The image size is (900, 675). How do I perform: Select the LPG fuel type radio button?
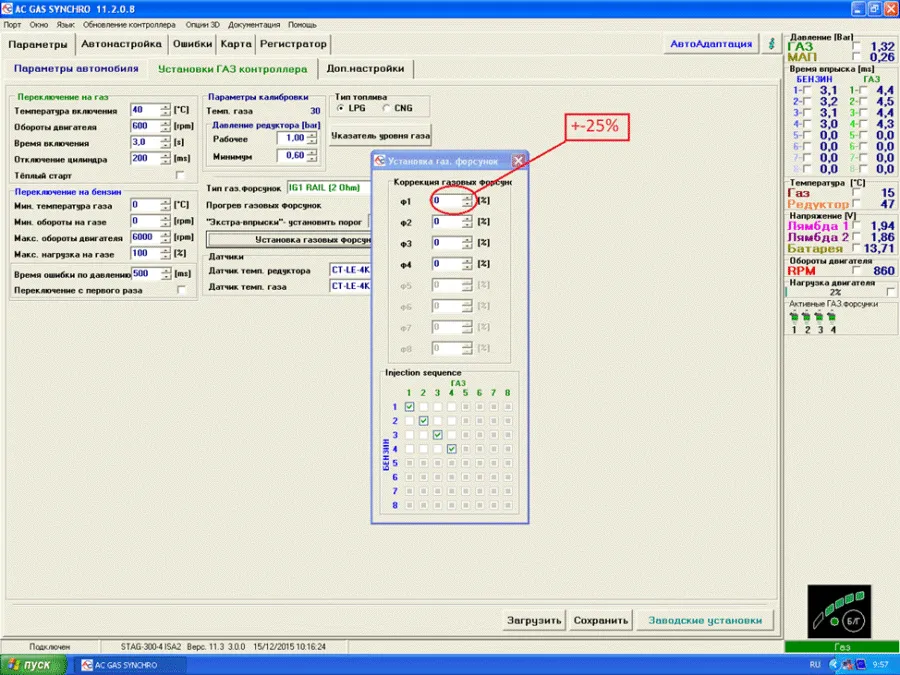340,108
